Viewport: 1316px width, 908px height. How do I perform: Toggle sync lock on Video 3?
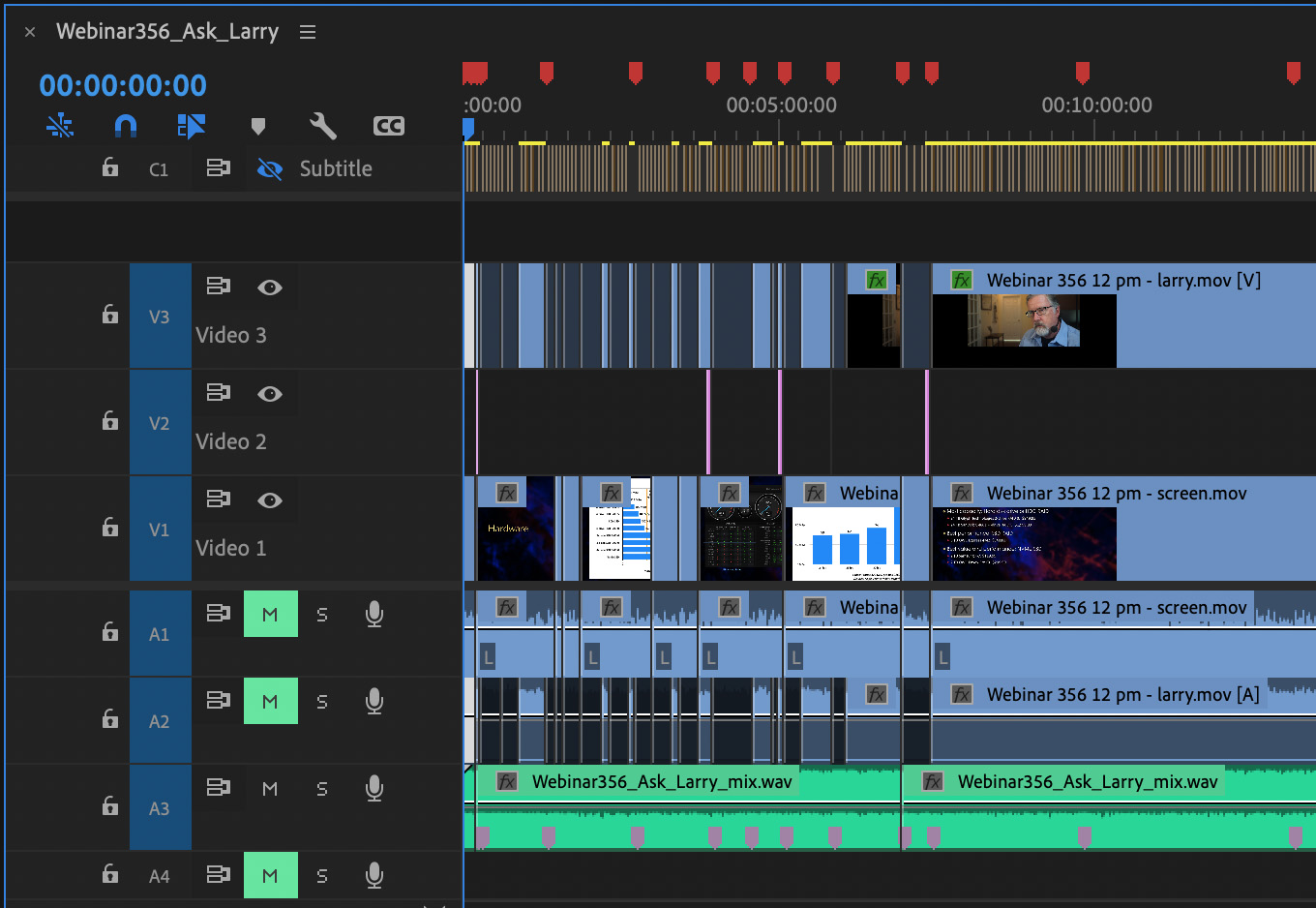coord(218,287)
